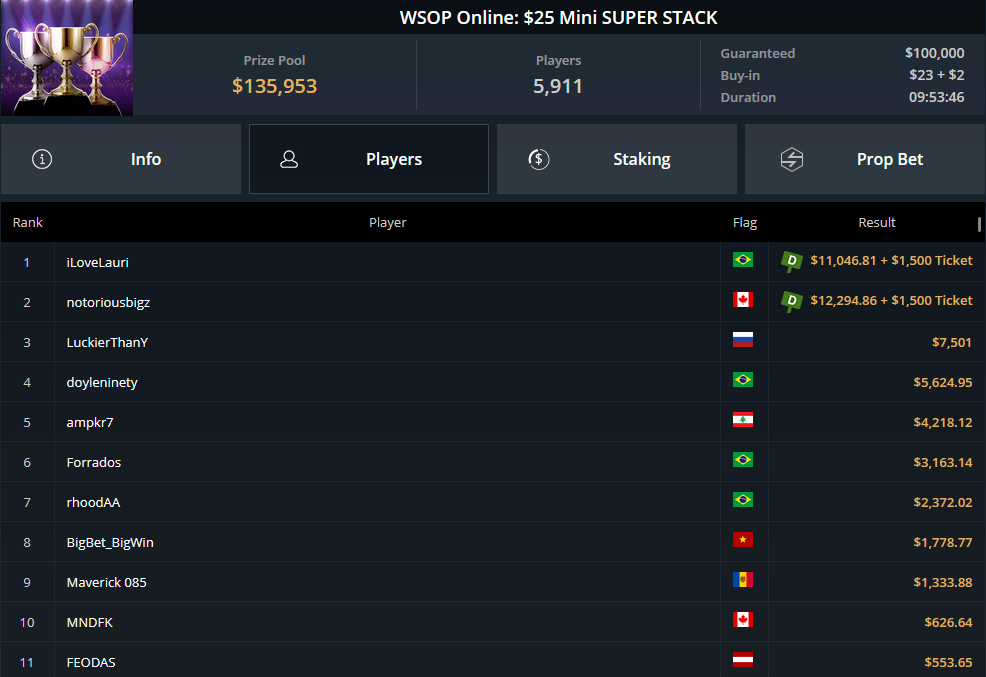Viewport: 986px width, 677px height.
Task: Select player doyleninety
Action: [102, 382]
